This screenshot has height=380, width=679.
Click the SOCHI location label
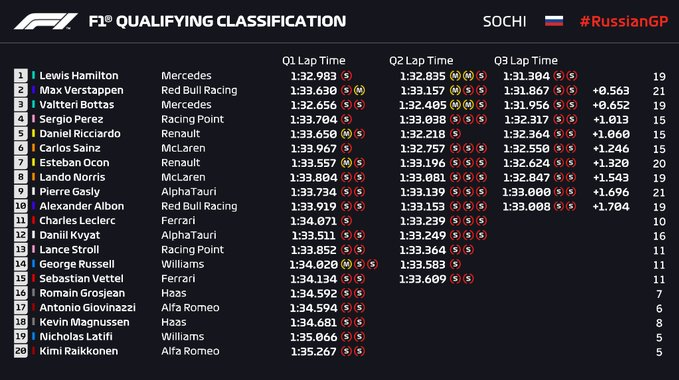click(x=504, y=21)
